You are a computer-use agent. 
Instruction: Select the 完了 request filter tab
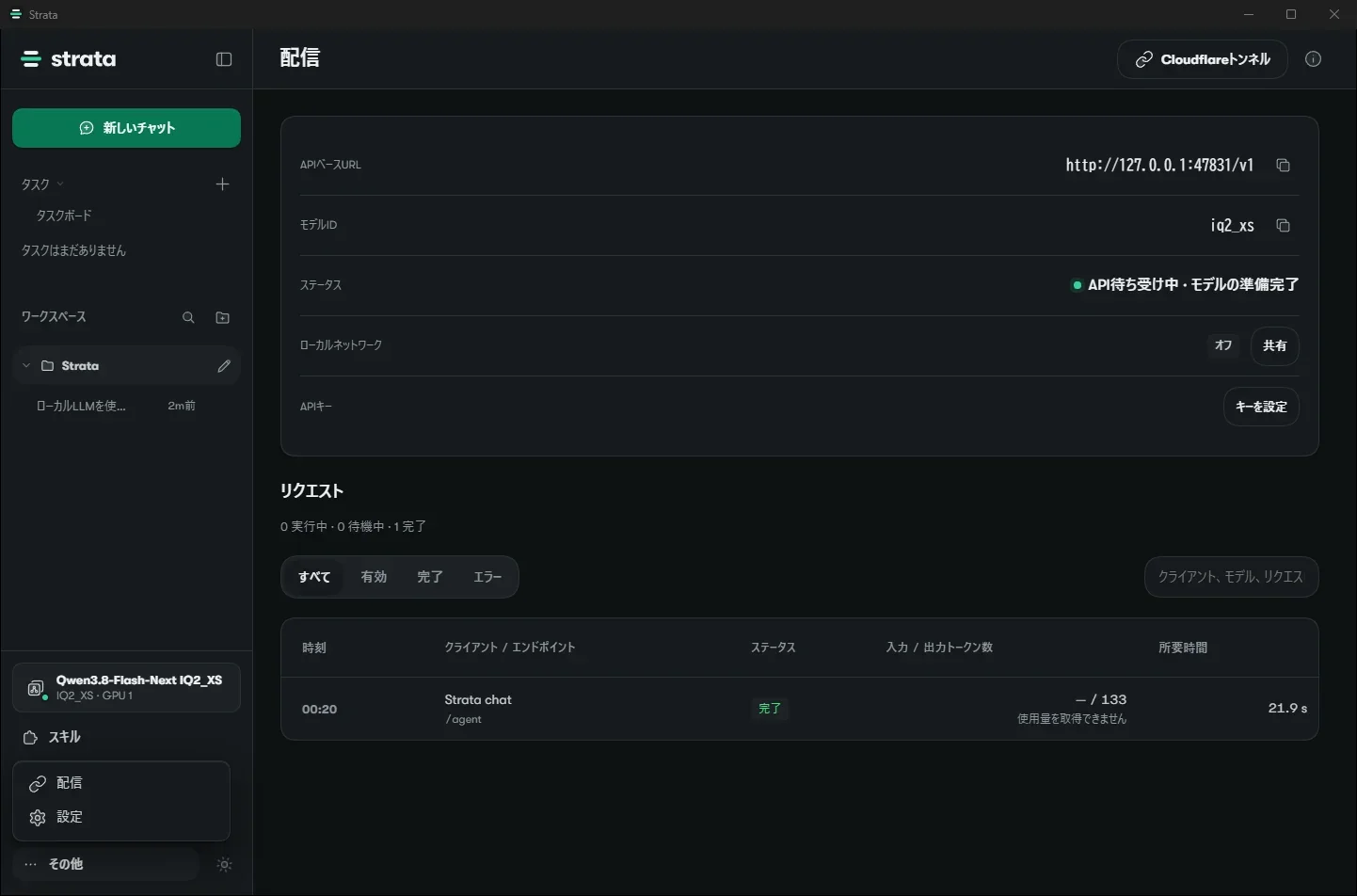coord(430,577)
